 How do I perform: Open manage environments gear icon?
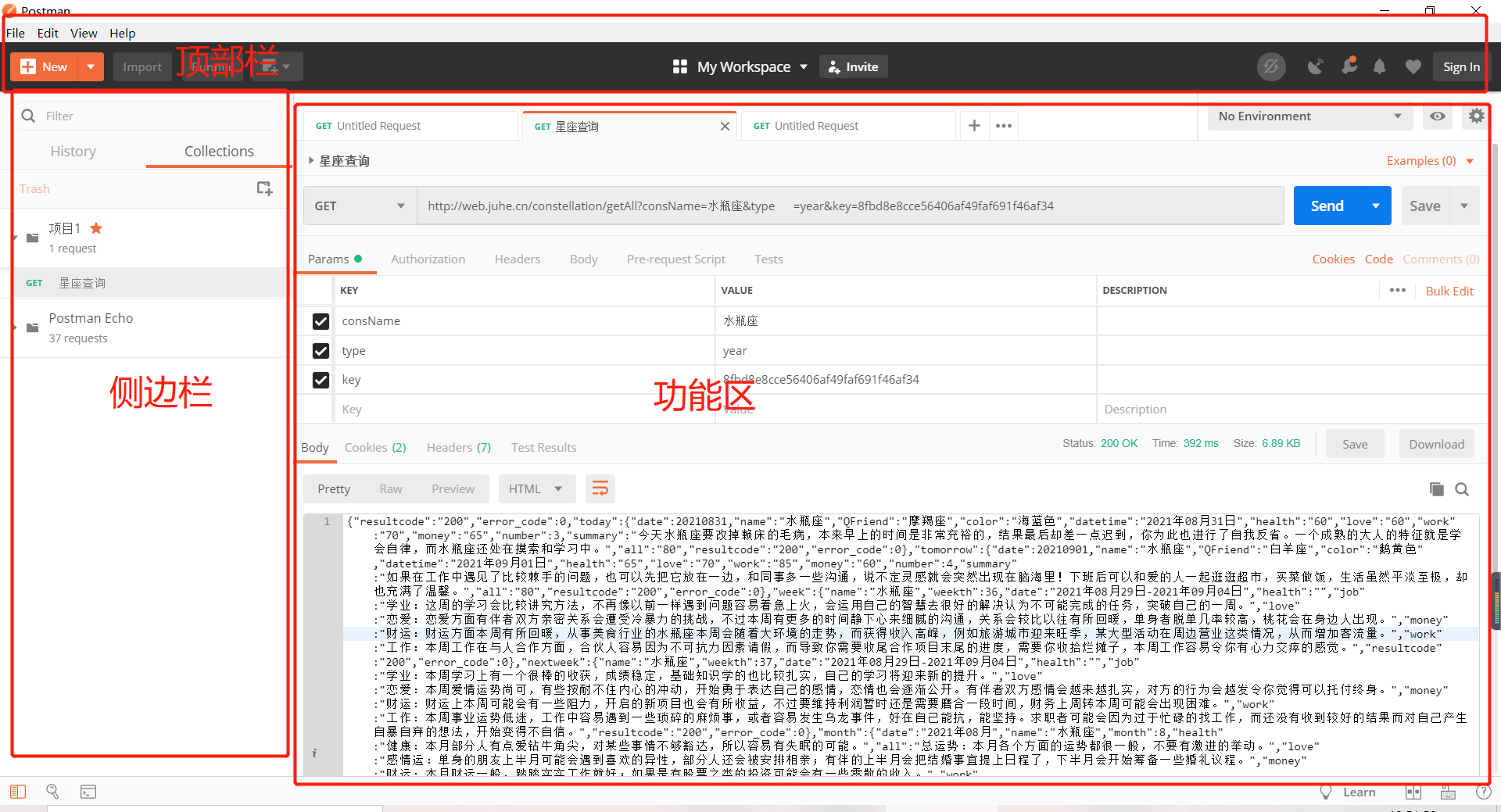[1475, 116]
